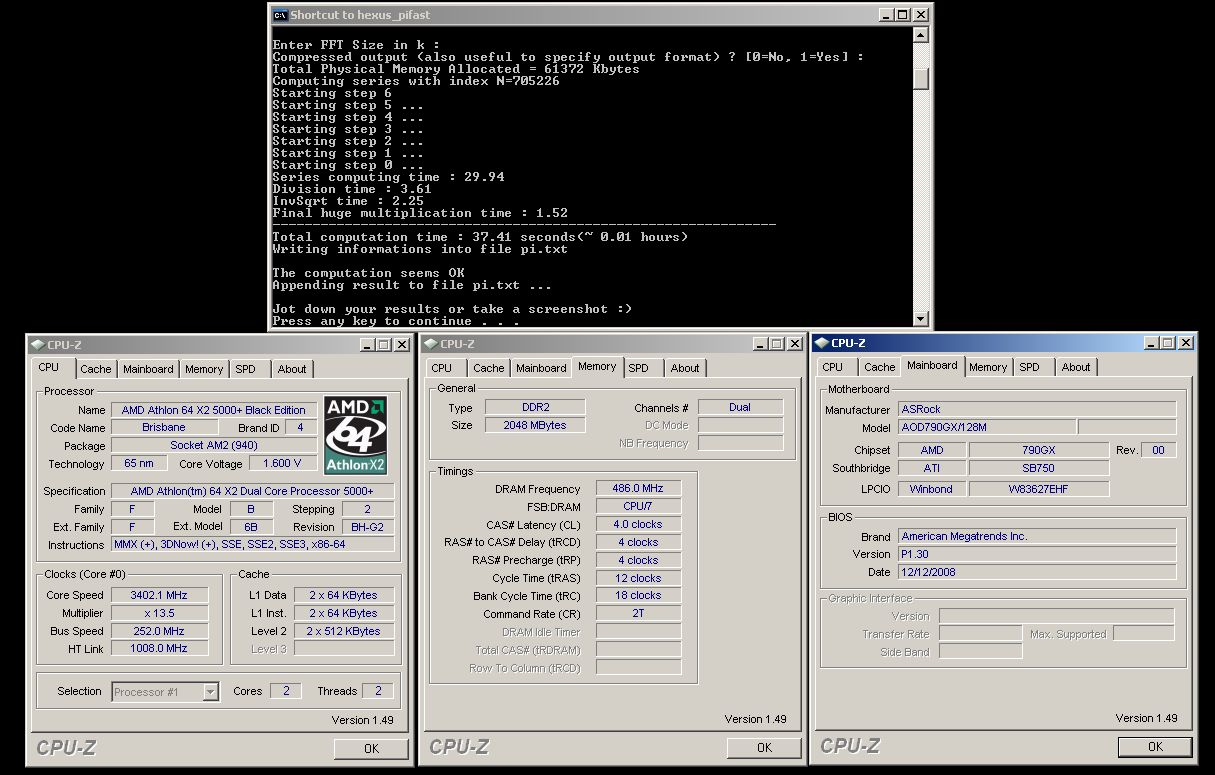Image resolution: width=1215 pixels, height=775 pixels.
Task: Click the LPCIO value W83627EHF
Action: [1039, 489]
